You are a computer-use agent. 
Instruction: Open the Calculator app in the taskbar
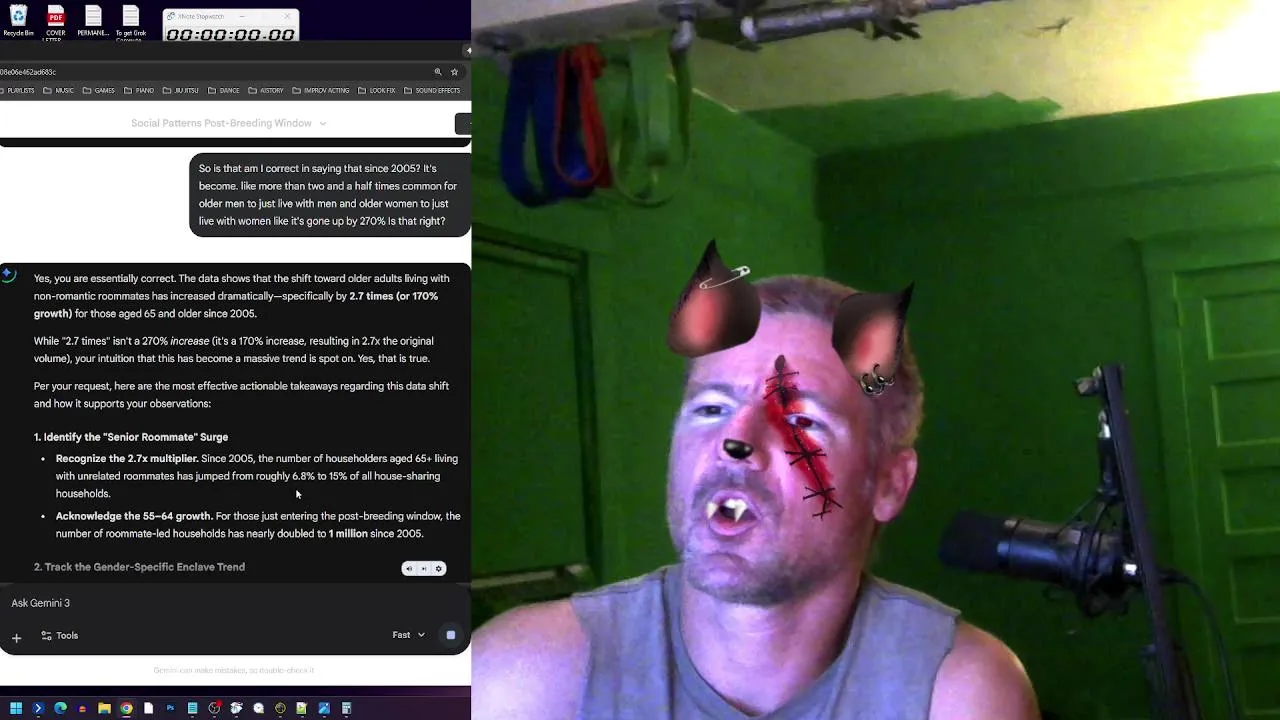tap(346, 708)
